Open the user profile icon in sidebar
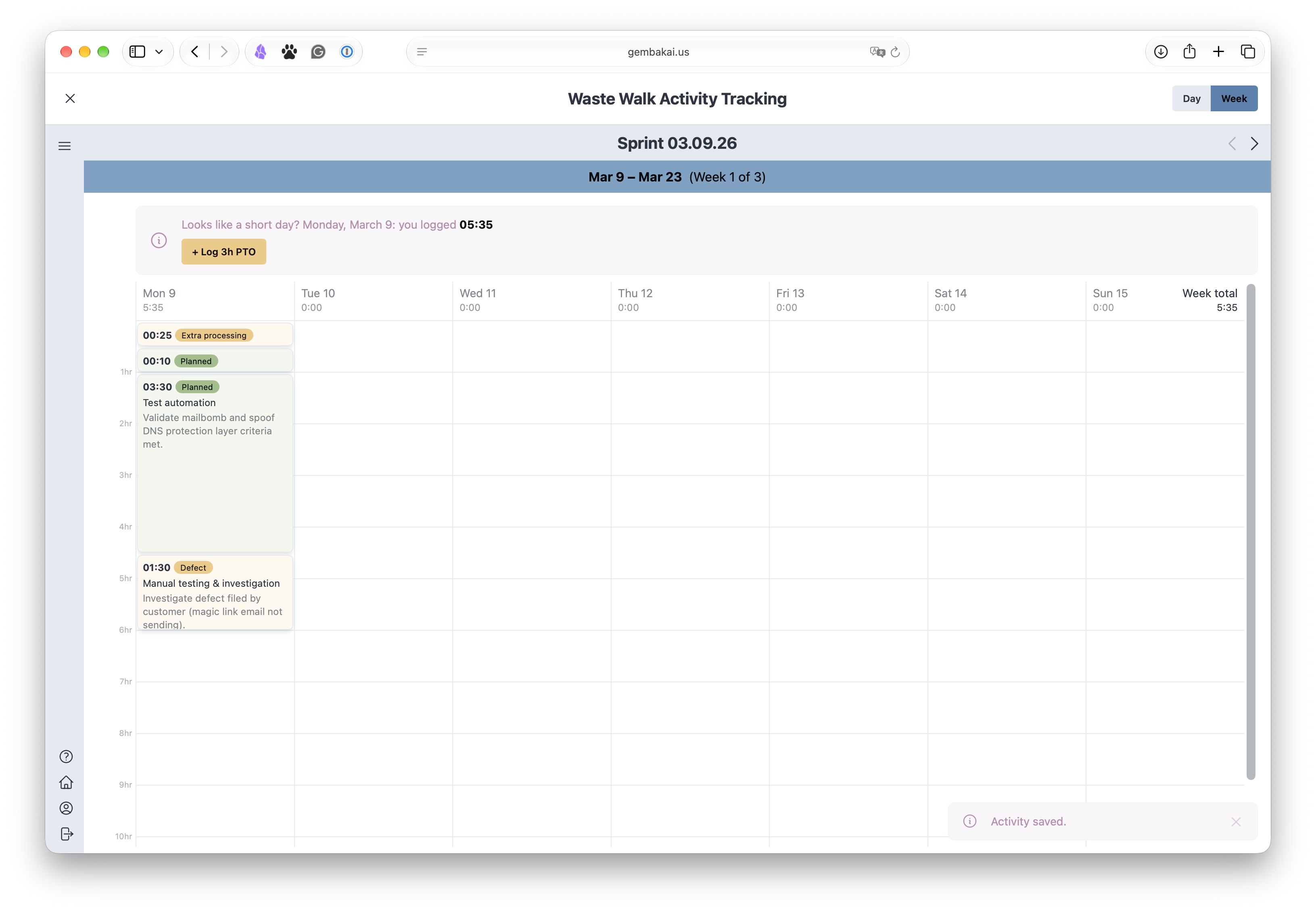 (x=67, y=808)
